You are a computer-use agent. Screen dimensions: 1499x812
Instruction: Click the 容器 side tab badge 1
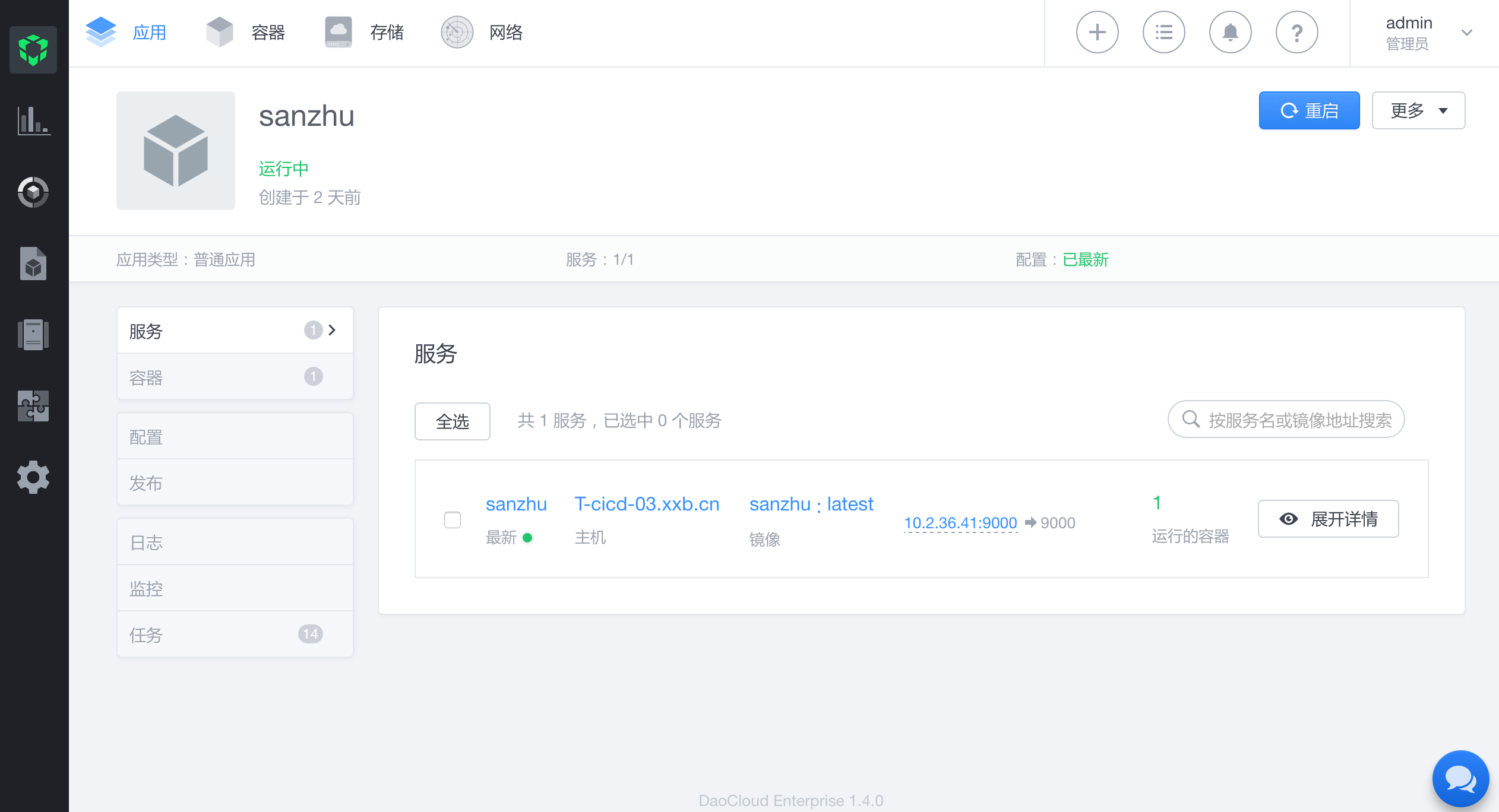pos(314,376)
